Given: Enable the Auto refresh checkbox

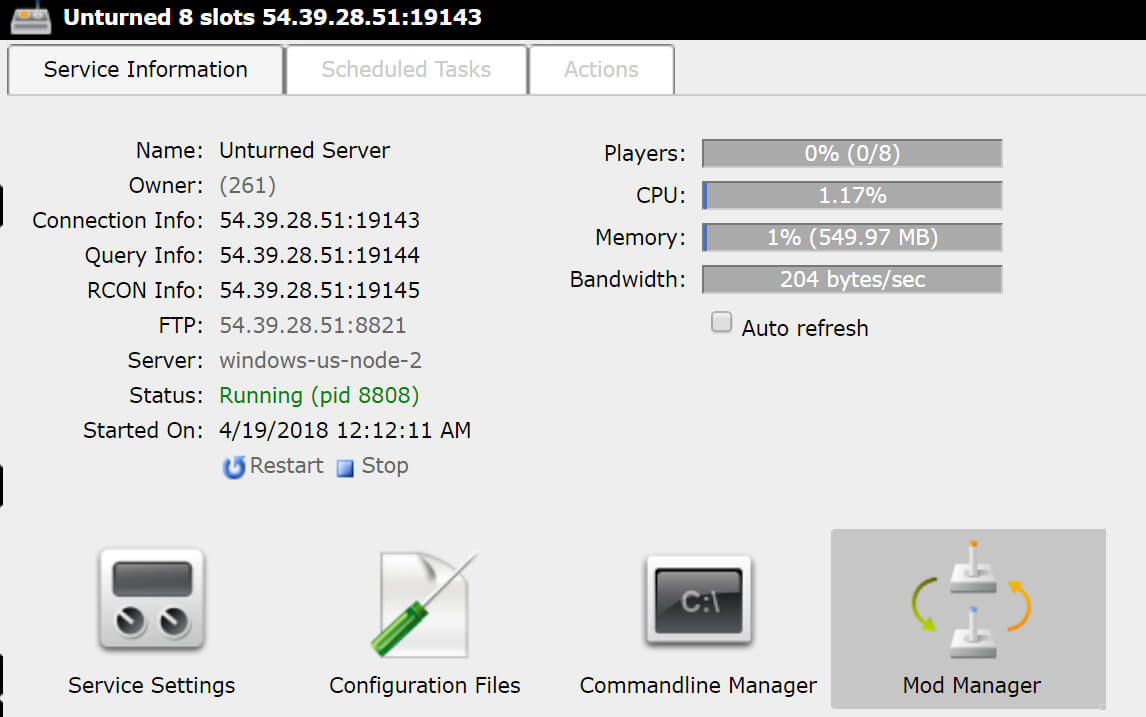Looking at the screenshot, I should click(721, 322).
